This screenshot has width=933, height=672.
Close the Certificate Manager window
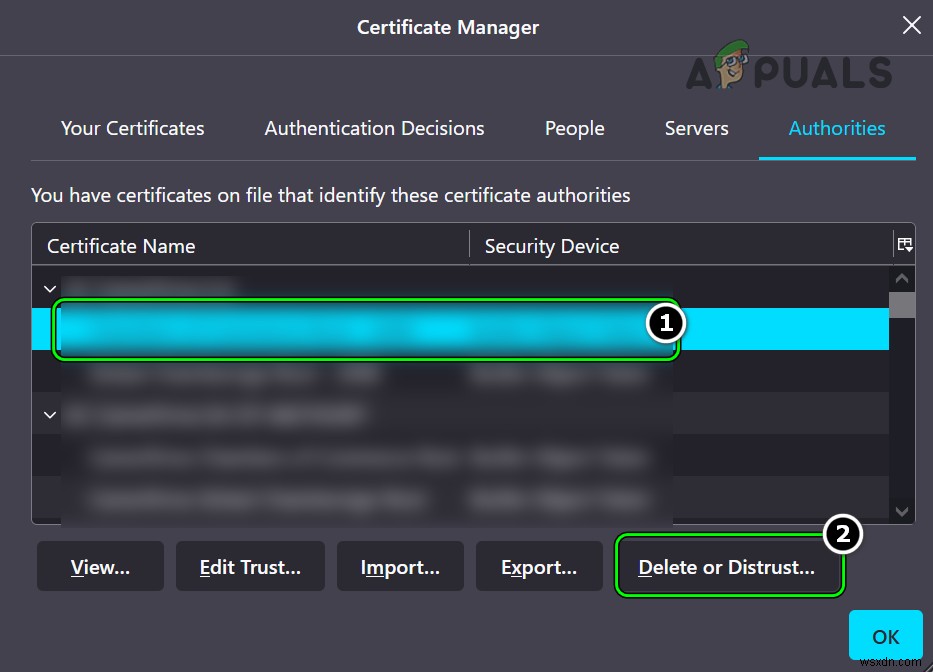tap(911, 26)
